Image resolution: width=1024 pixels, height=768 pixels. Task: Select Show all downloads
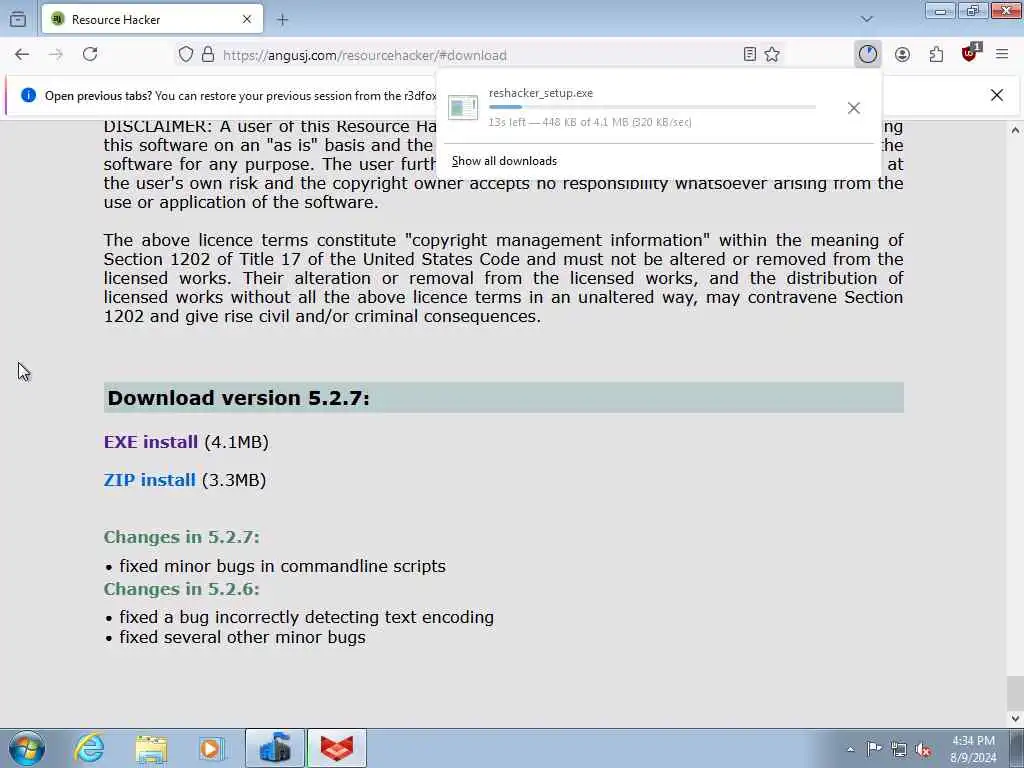point(504,161)
